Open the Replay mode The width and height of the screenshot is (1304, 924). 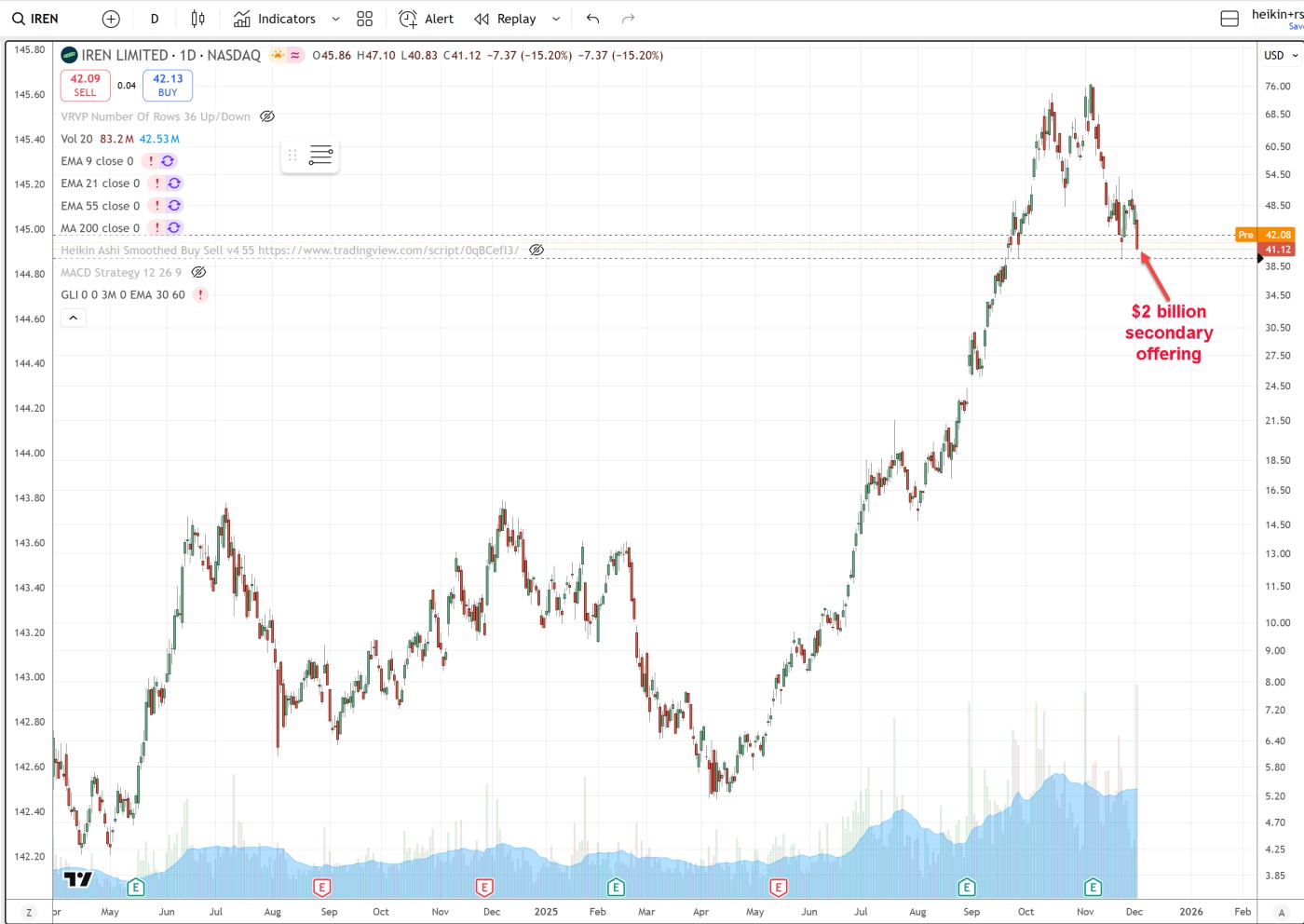(506, 19)
